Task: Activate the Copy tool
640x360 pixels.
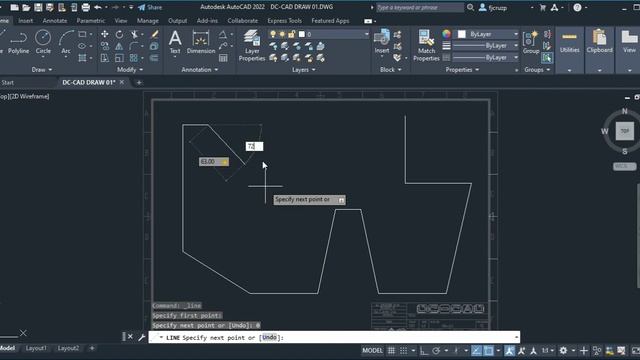Action: (105, 46)
